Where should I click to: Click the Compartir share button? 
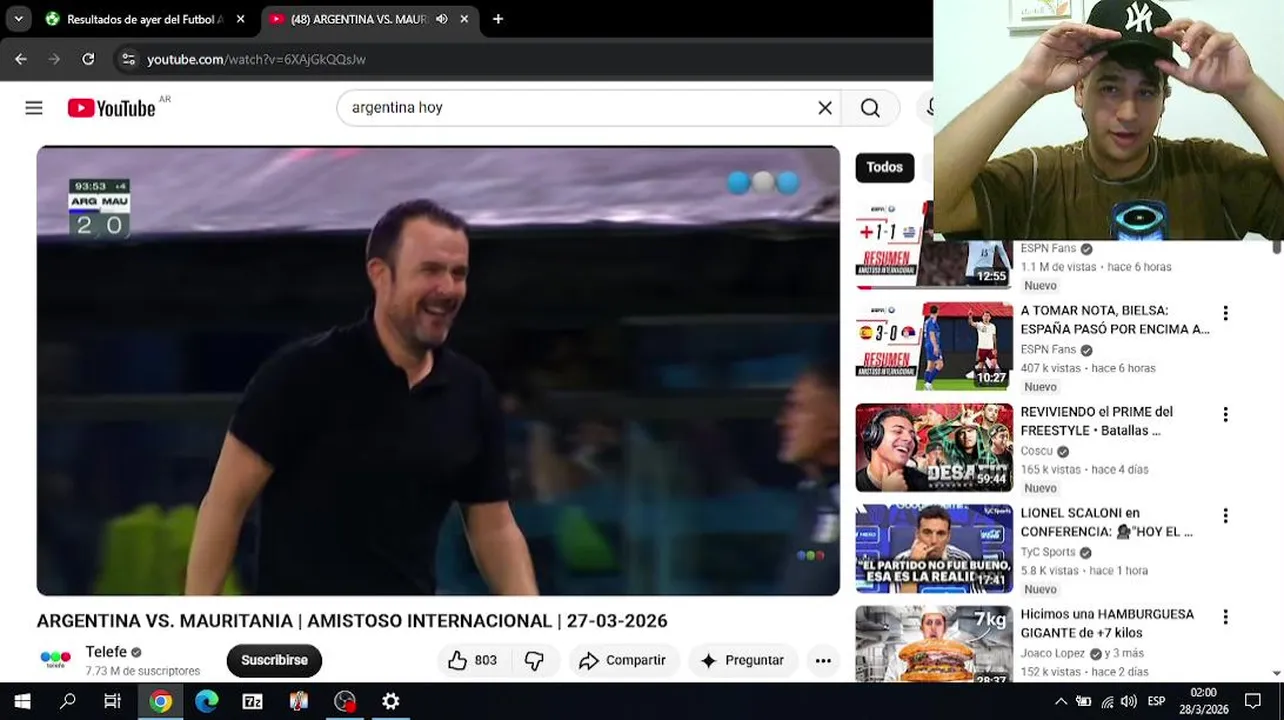(624, 660)
